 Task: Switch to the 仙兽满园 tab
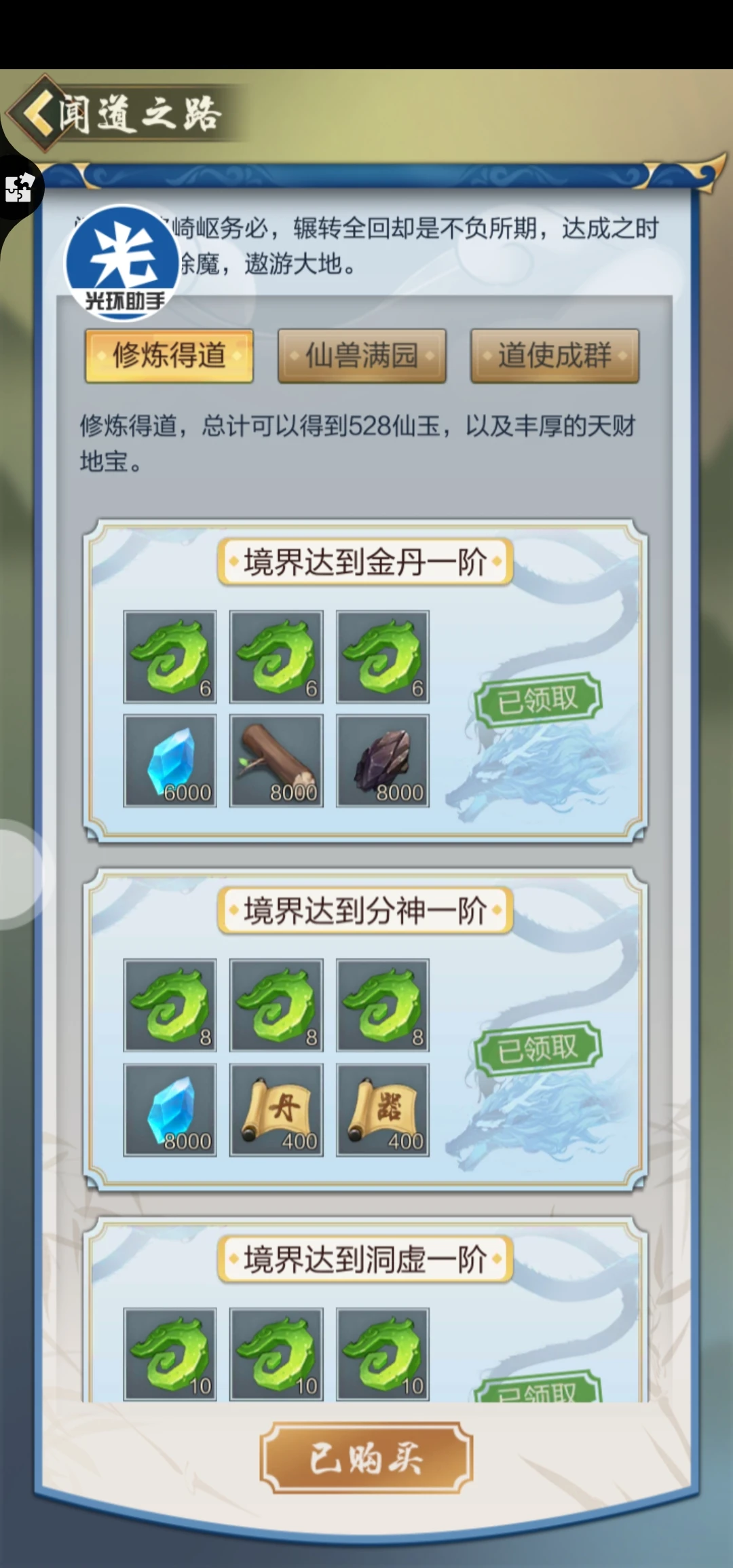(x=362, y=356)
